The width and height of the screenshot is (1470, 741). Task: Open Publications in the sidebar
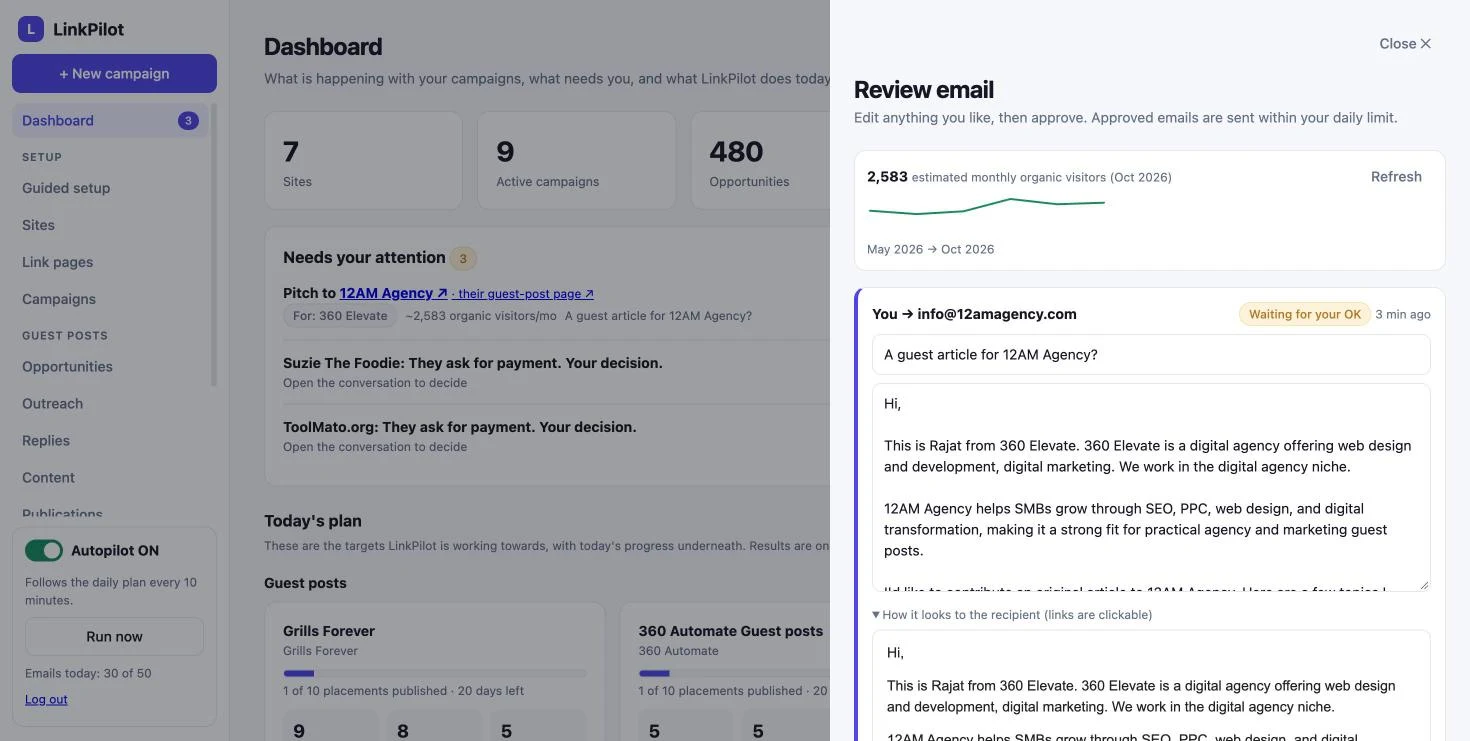62,514
